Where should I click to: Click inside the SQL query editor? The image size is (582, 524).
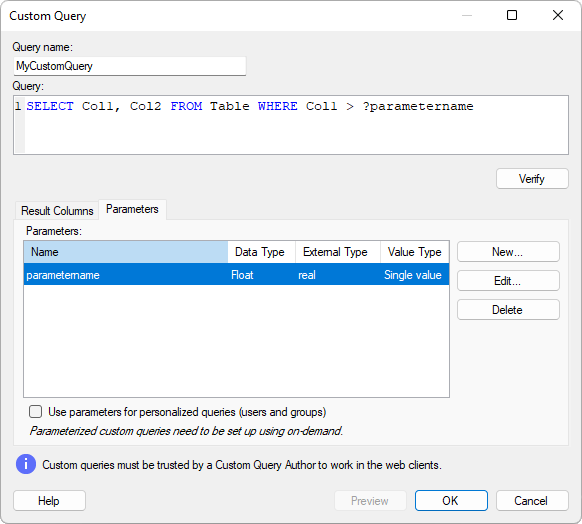tap(291, 125)
